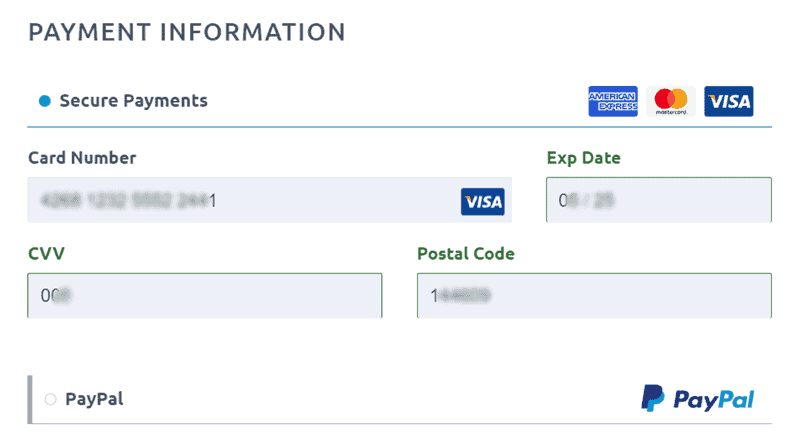Click the Exp Date label
Image resolution: width=800 pixels, height=448 pixels.
point(584,157)
